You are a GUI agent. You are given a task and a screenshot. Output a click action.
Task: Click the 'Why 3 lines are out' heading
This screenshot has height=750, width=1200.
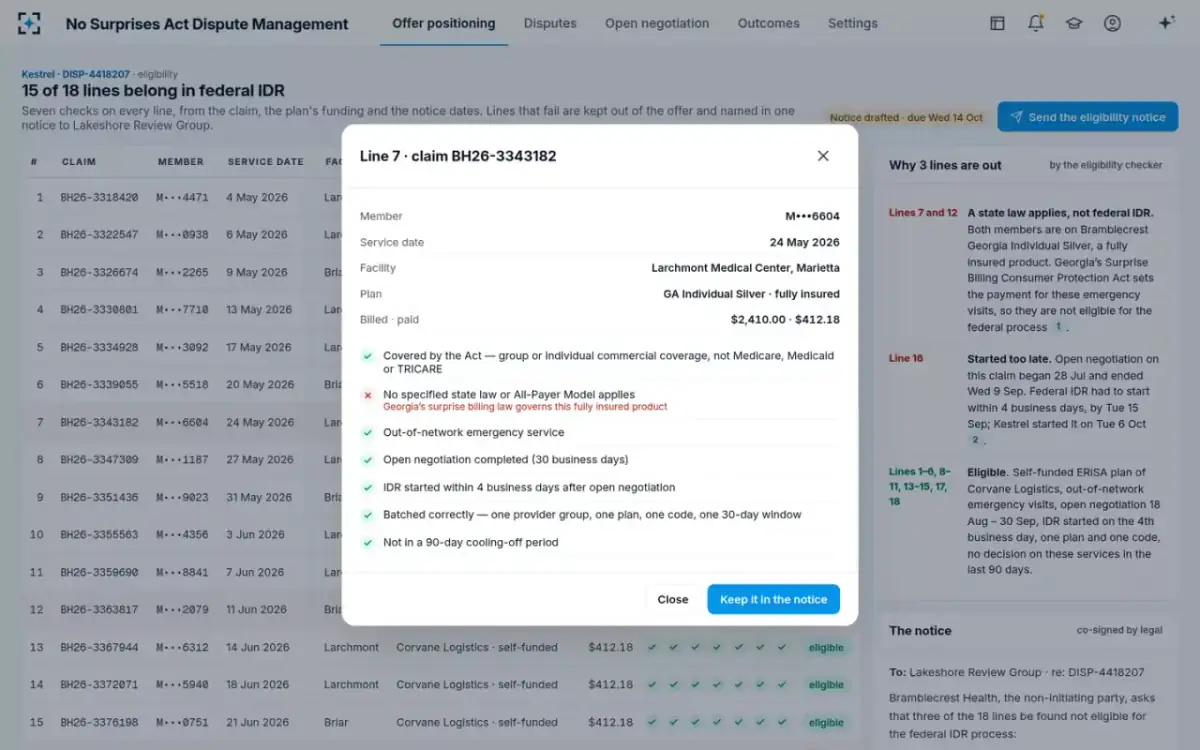[x=945, y=165]
